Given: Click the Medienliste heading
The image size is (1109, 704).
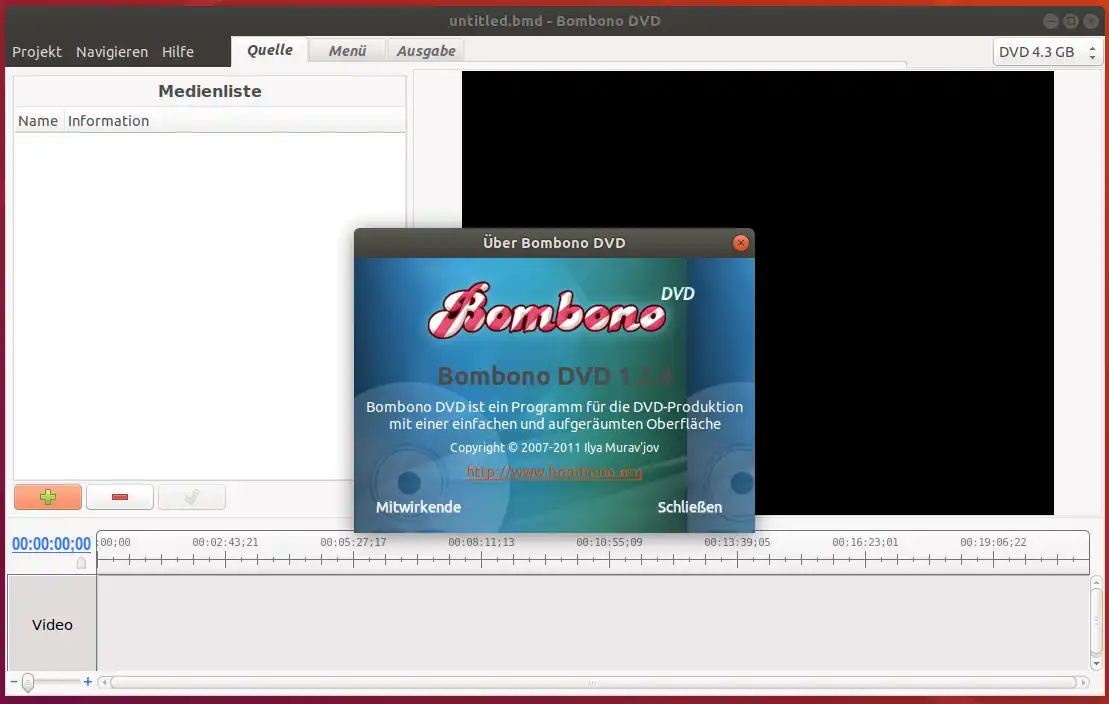Looking at the screenshot, I should coord(210,91).
